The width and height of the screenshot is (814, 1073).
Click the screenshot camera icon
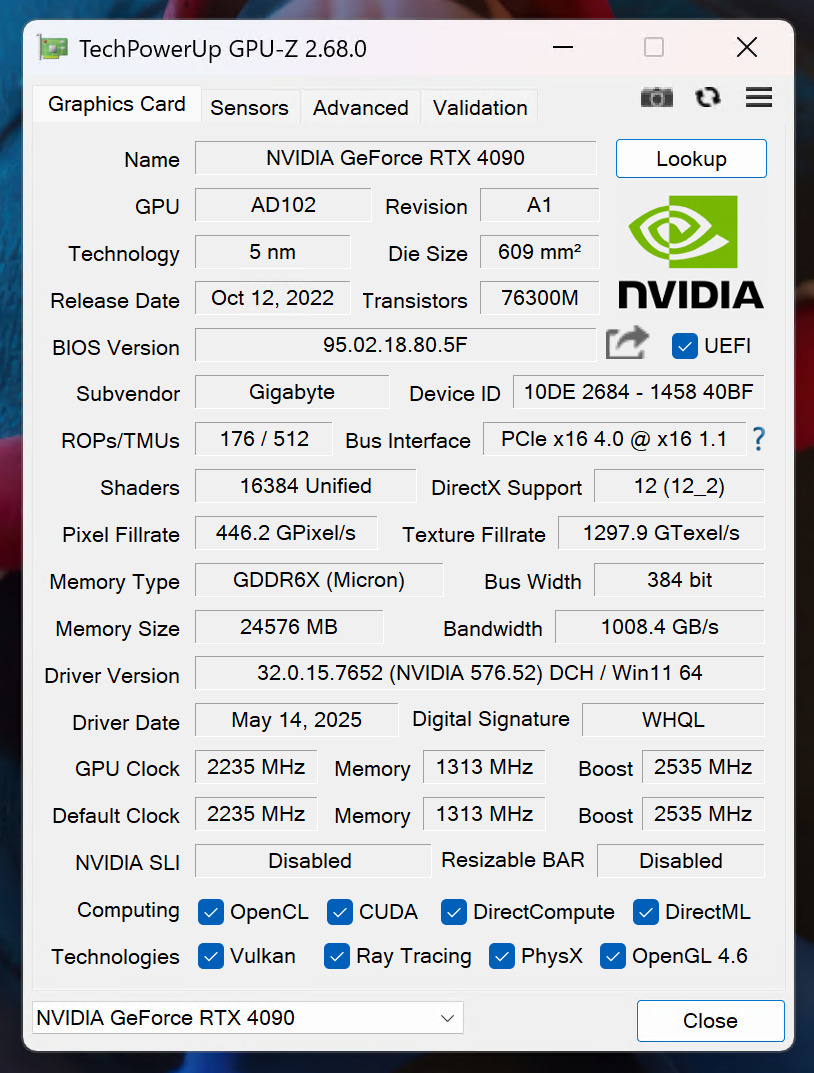(656, 97)
